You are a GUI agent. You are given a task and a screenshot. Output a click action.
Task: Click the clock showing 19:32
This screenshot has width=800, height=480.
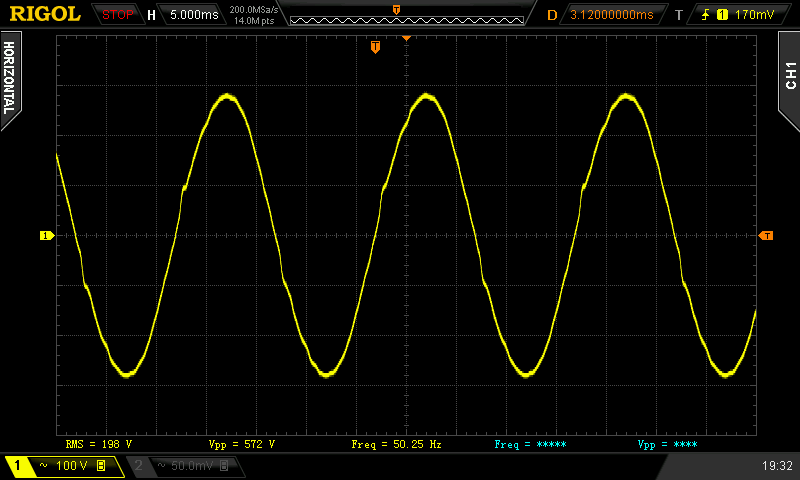(x=776, y=466)
